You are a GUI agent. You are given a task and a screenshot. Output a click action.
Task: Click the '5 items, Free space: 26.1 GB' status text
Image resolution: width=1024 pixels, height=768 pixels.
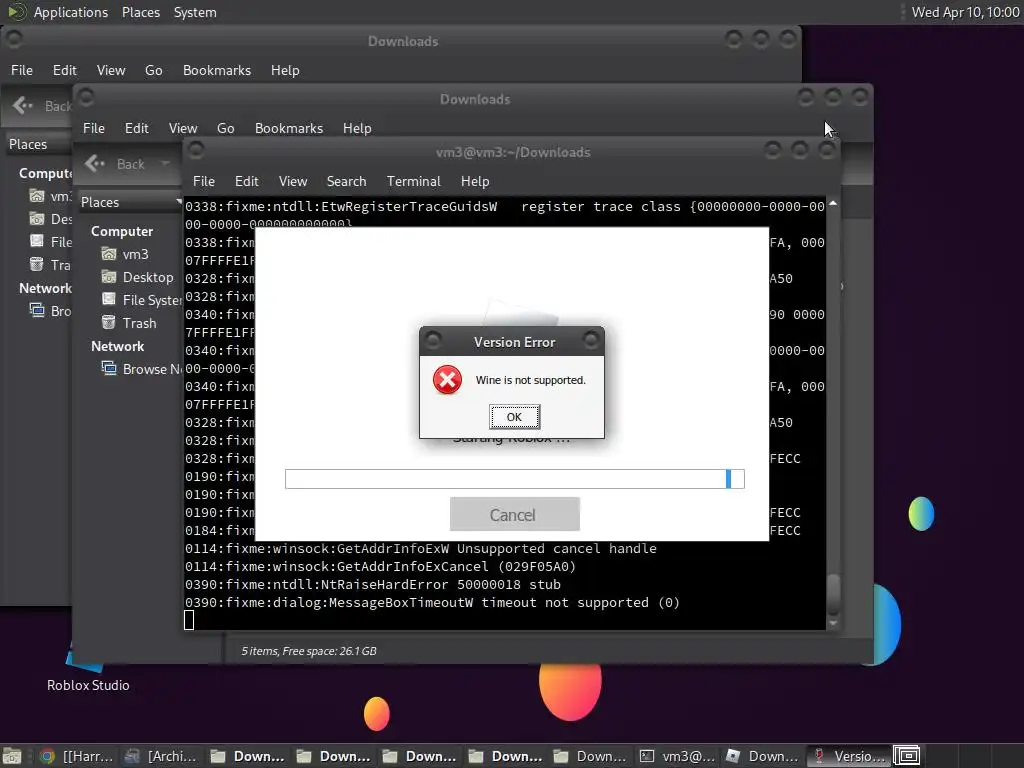(309, 651)
